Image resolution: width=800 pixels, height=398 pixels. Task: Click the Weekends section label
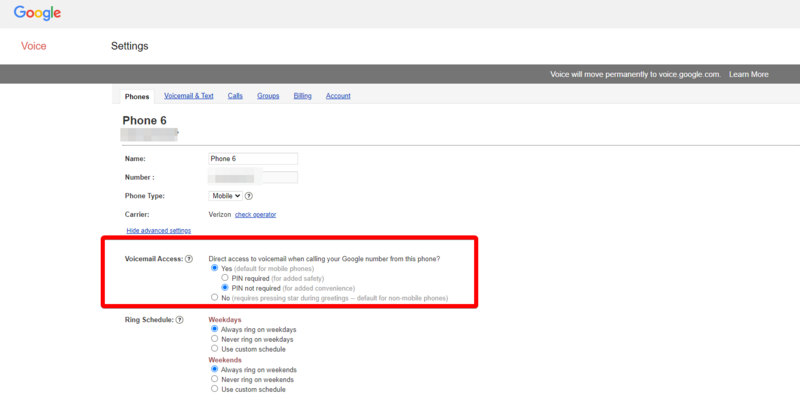[x=225, y=360]
